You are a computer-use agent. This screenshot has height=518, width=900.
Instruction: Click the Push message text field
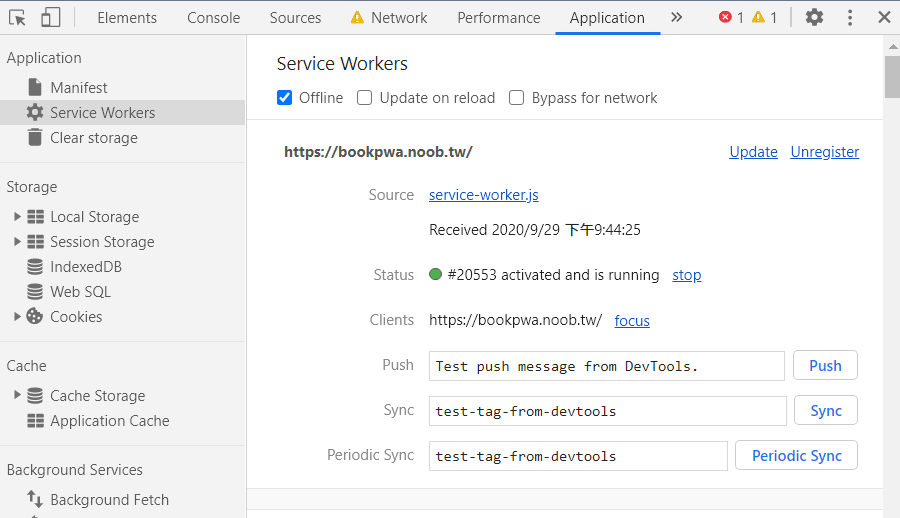[607, 366]
